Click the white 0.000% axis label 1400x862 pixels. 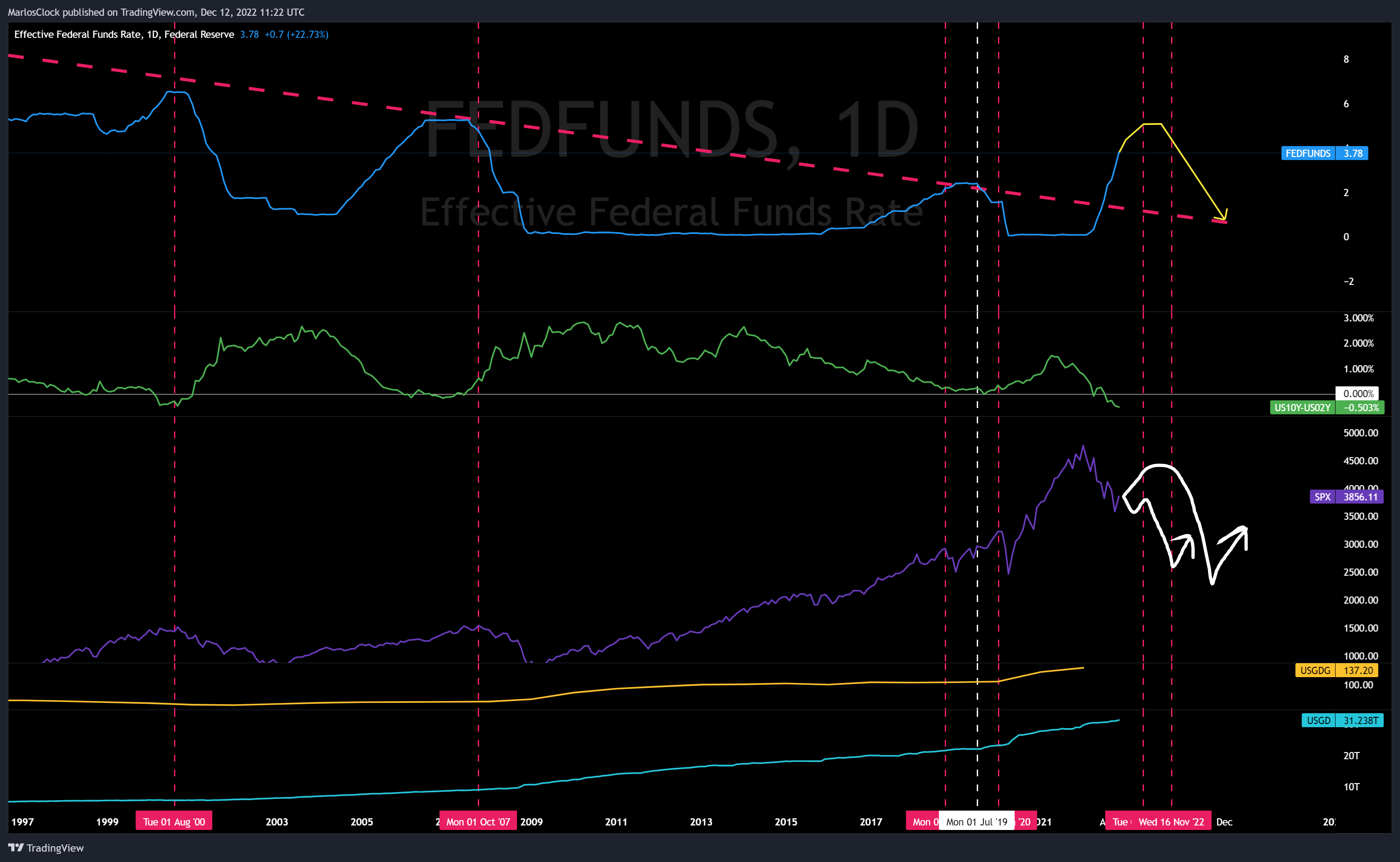point(1357,394)
